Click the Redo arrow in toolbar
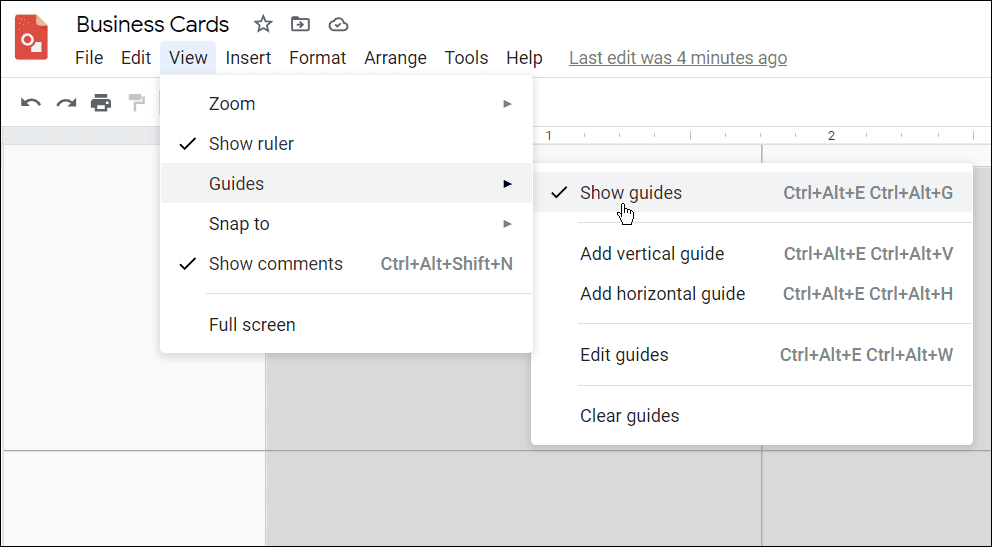This screenshot has height=547, width=992. (66, 102)
